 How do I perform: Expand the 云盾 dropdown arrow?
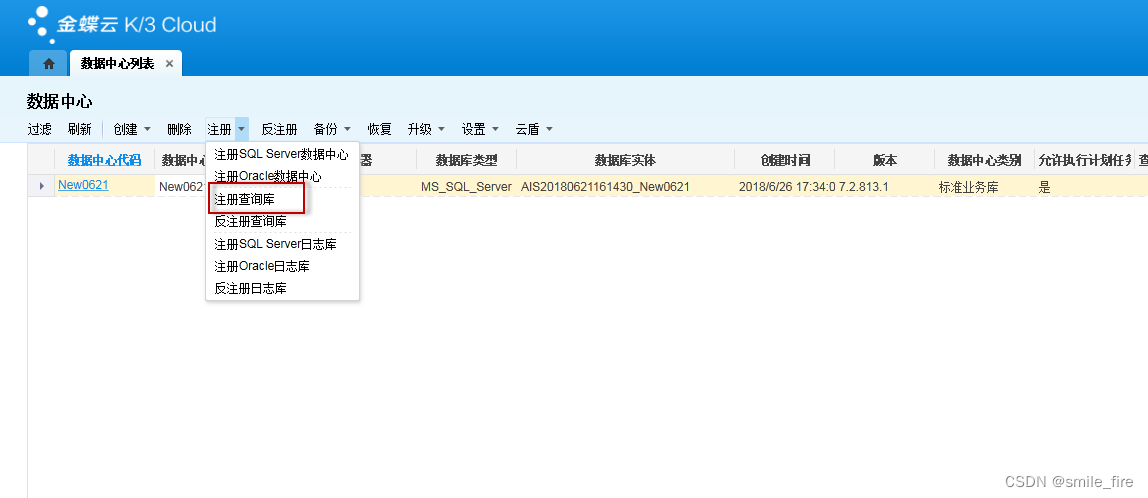click(549, 129)
